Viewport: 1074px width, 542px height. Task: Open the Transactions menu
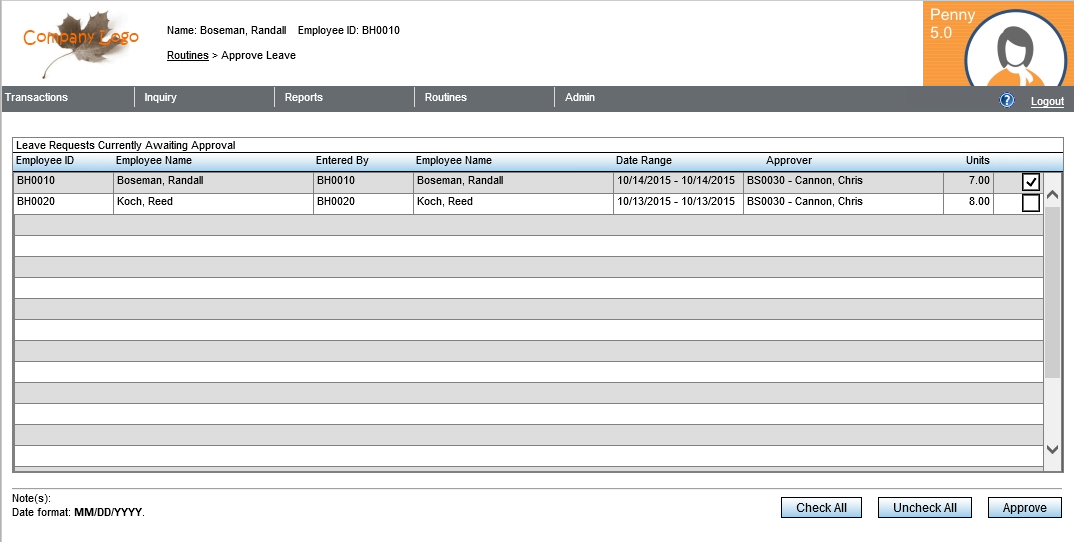pyautogui.click(x=37, y=98)
